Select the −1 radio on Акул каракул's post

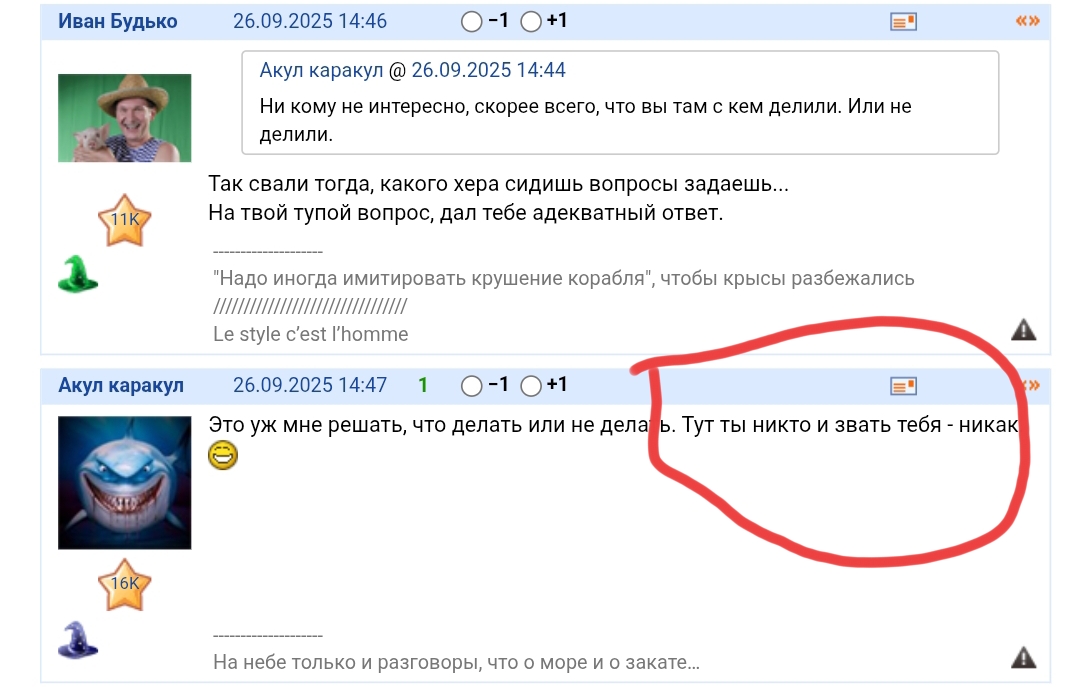coord(471,386)
